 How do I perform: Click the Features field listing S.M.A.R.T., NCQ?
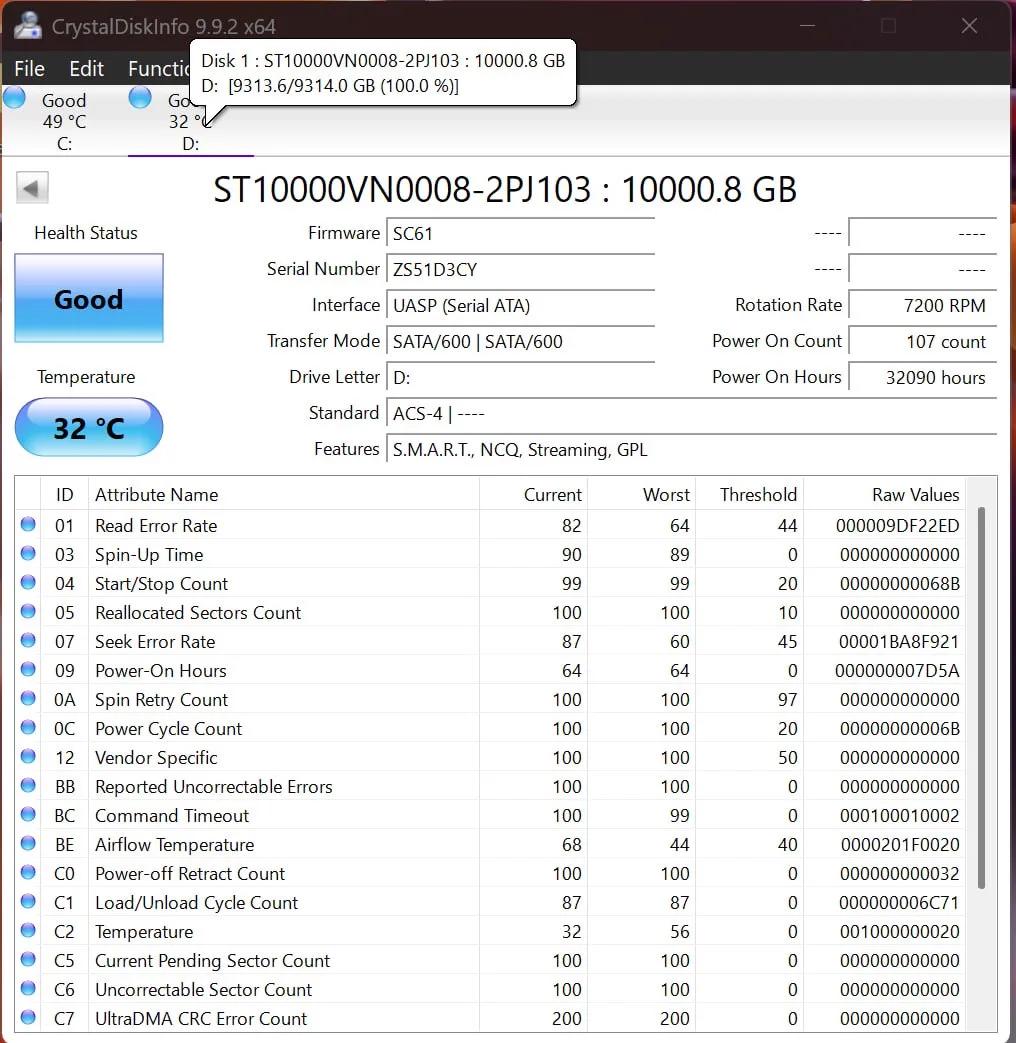pyautogui.click(x=691, y=450)
